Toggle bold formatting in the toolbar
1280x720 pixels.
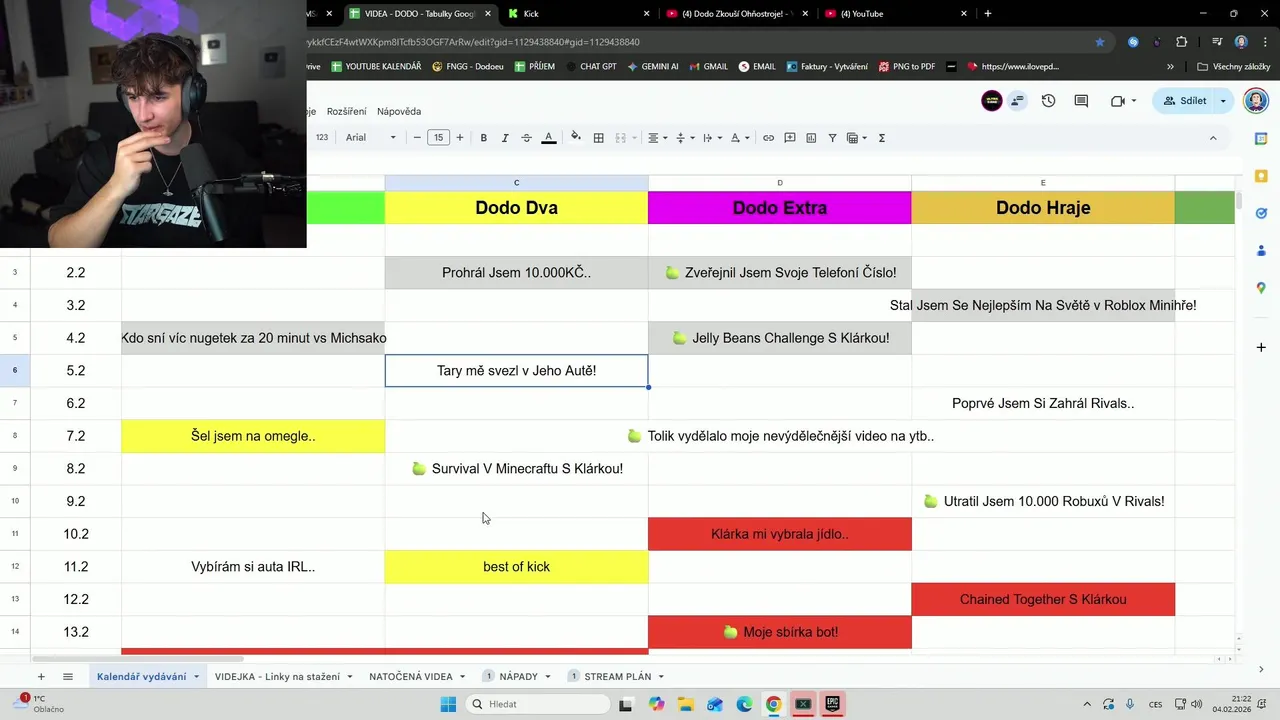tap(483, 138)
